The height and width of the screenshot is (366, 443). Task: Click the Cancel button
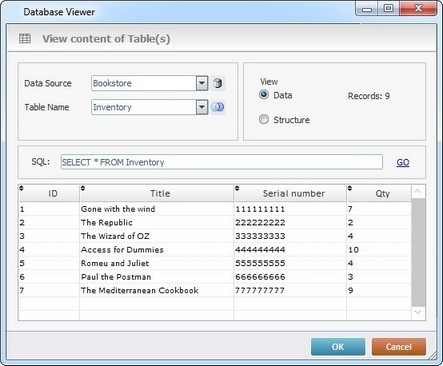click(x=399, y=347)
